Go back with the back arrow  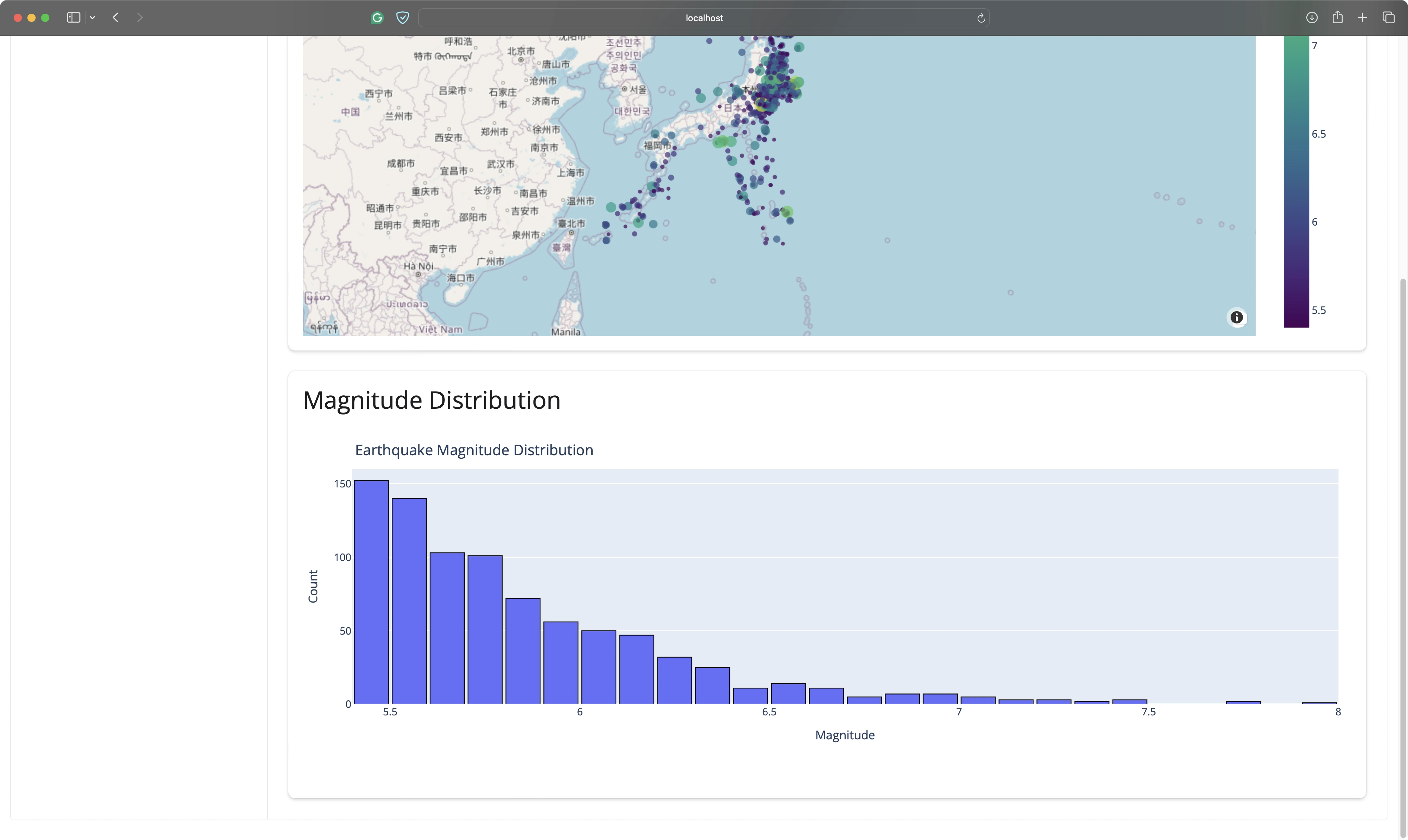(115, 17)
